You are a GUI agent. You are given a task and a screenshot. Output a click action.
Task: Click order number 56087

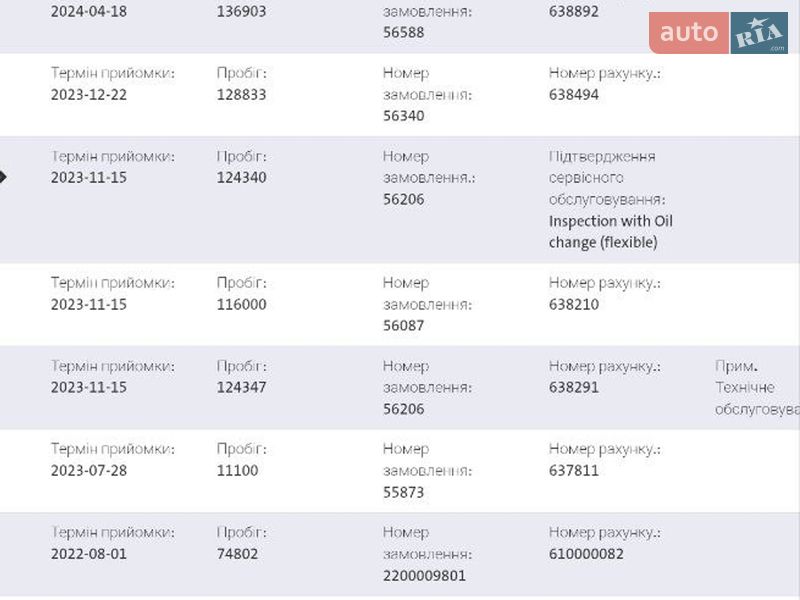pos(404,325)
